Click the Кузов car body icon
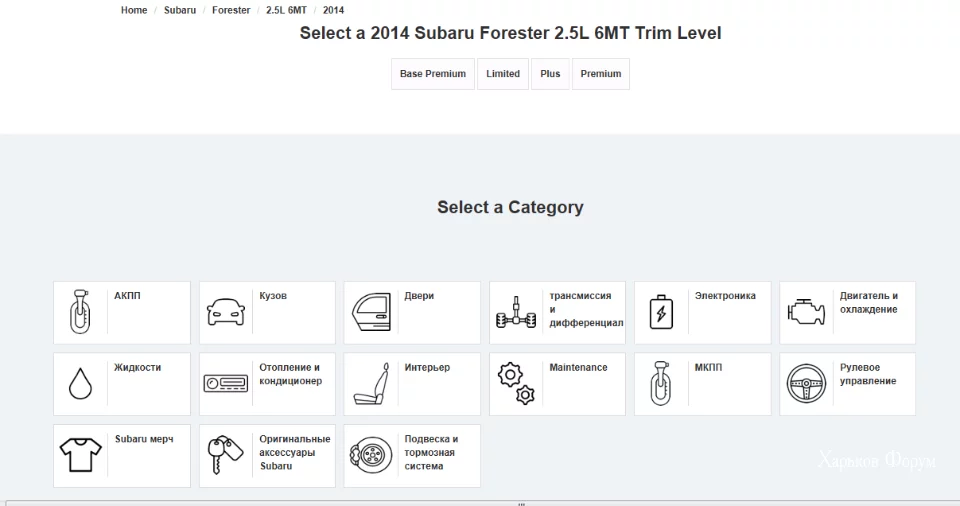Viewport: 960px width, 506px height. point(226,312)
